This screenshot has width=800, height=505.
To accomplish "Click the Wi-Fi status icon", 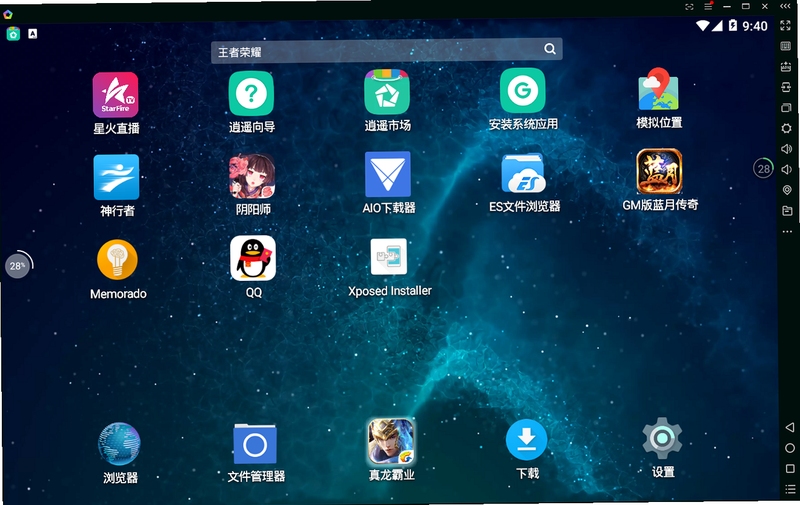I will (x=703, y=26).
